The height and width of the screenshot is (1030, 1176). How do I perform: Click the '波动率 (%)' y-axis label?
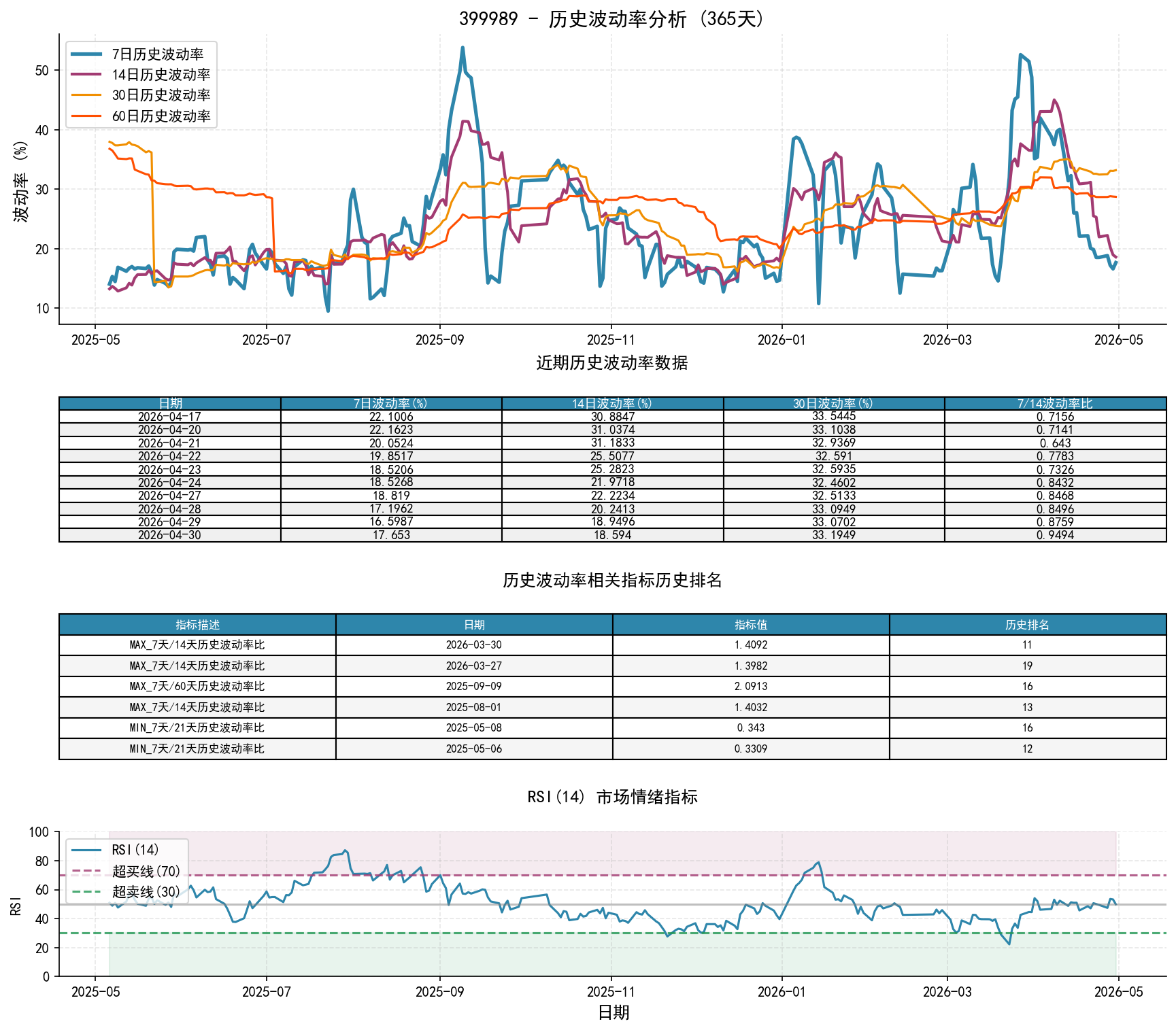[x=21, y=181]
